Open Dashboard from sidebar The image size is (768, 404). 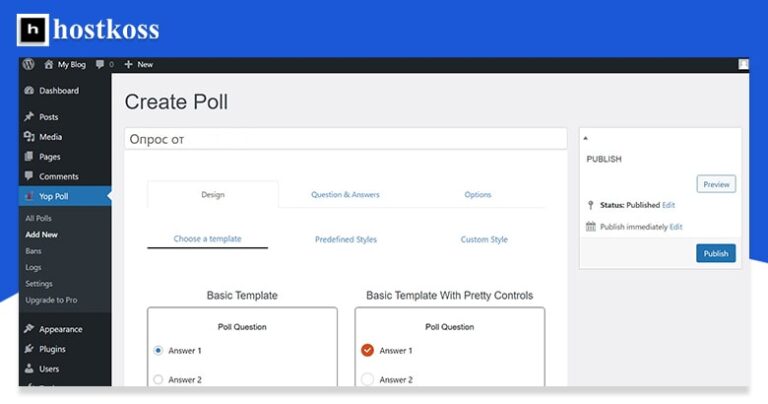[29, 91]
